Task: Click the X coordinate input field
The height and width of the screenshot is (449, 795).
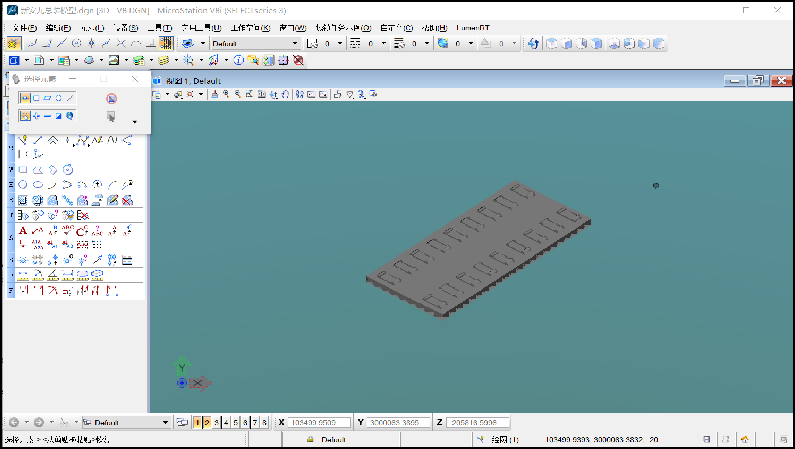Action: click(x=319, y=422)
